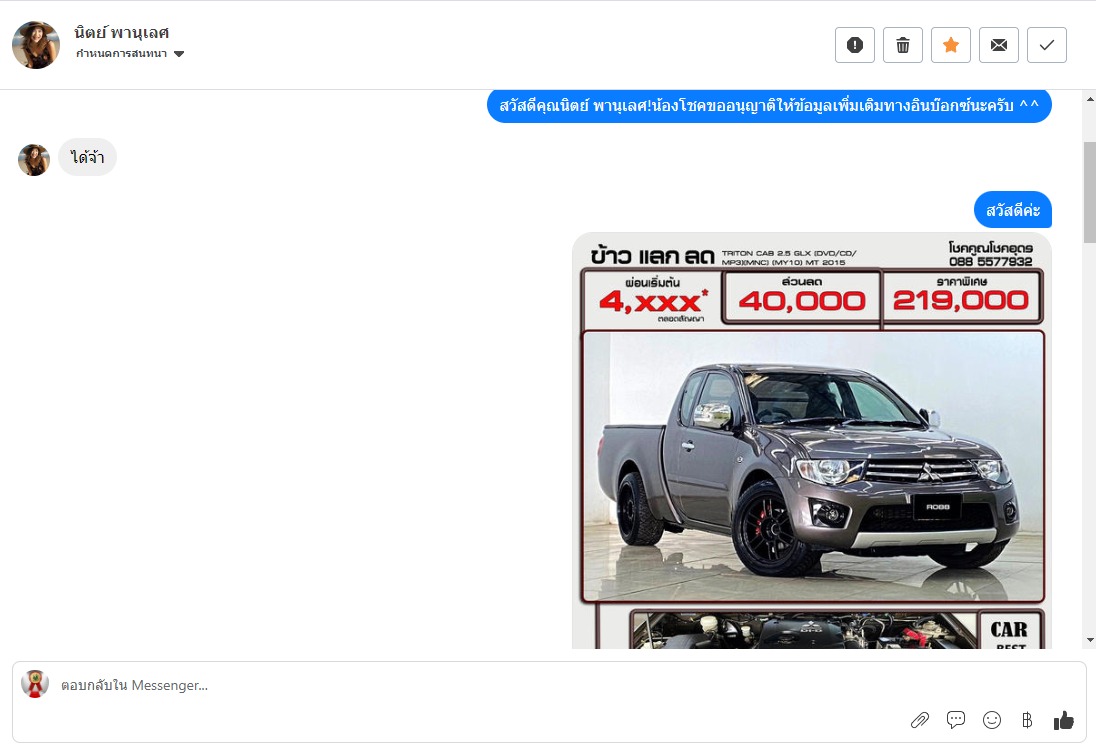Toggle the orange star follow-up marker
This screenshot has width=1096, height=753.
[951, 45]
